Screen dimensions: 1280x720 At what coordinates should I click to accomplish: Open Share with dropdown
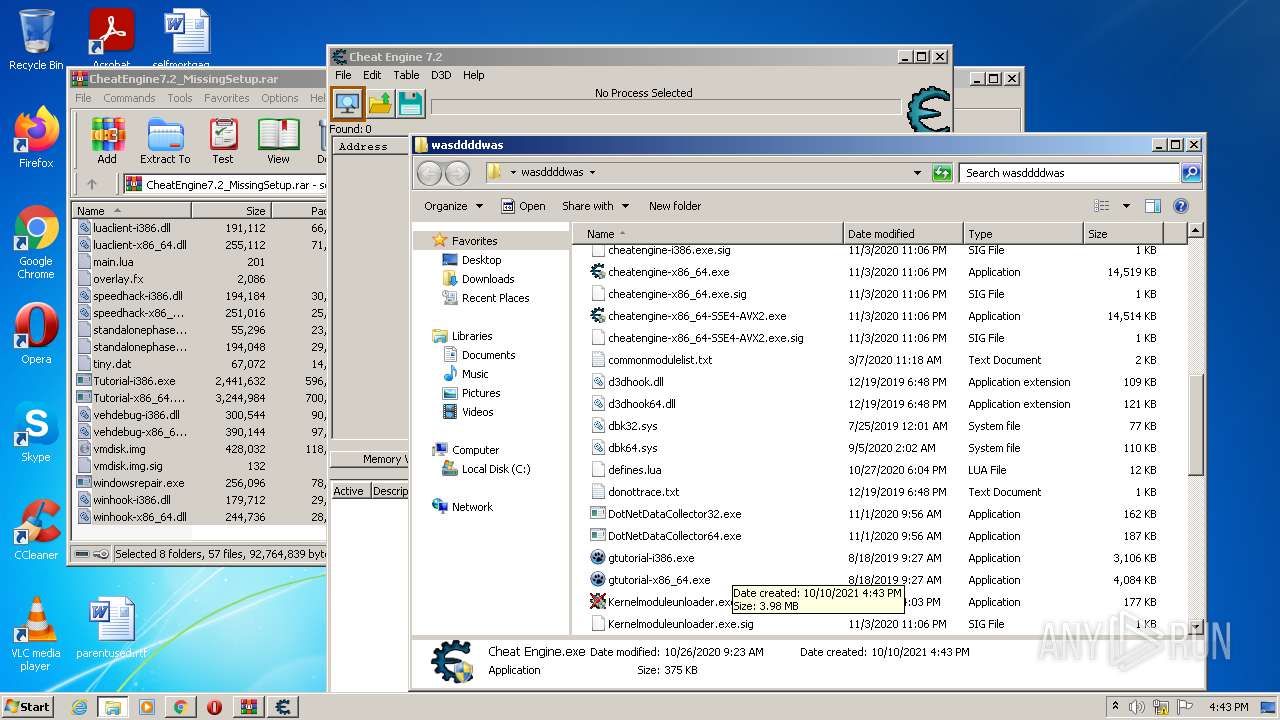(595, 206)
